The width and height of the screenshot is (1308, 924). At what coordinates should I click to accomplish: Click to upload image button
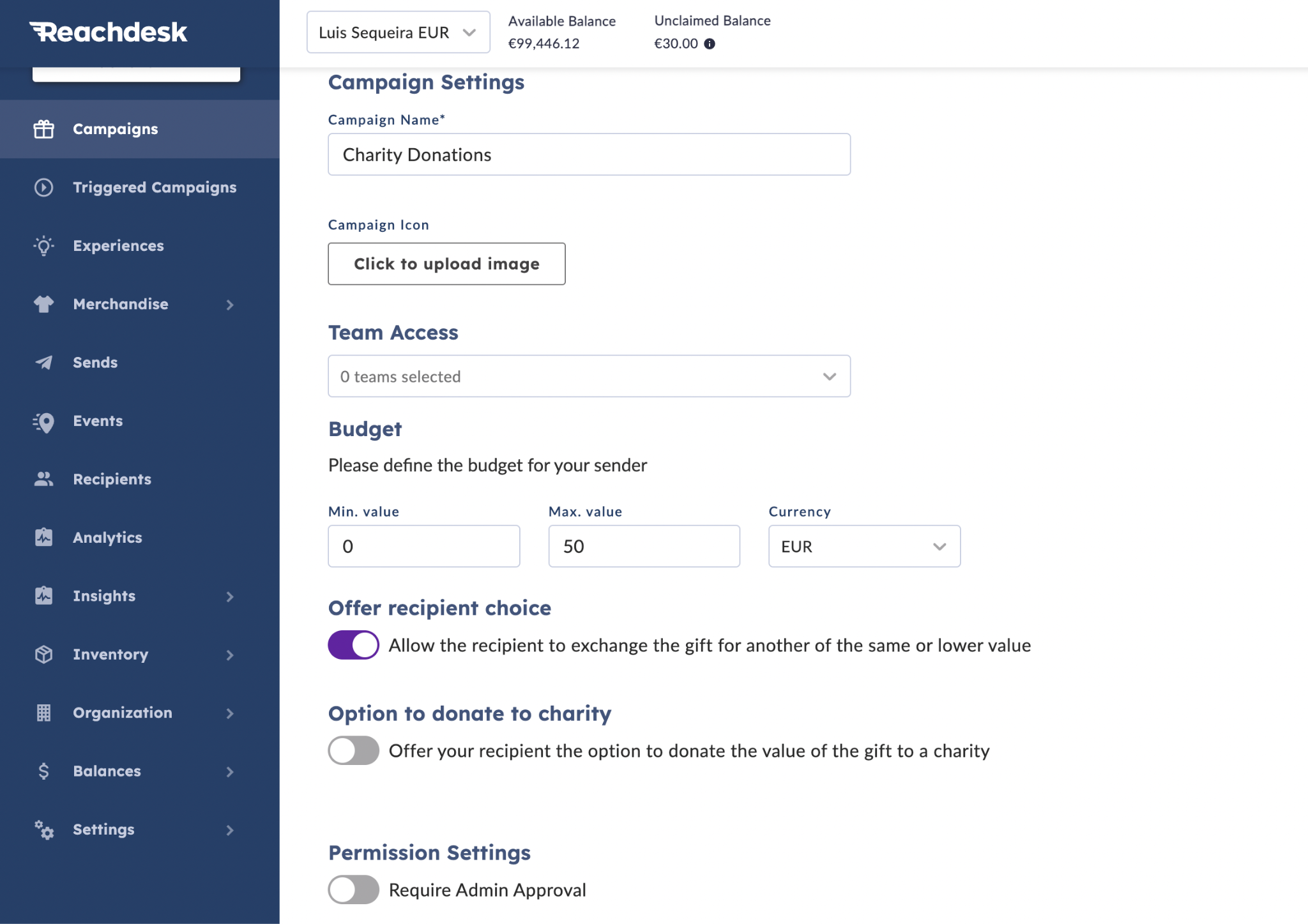[x=446, y=264]
